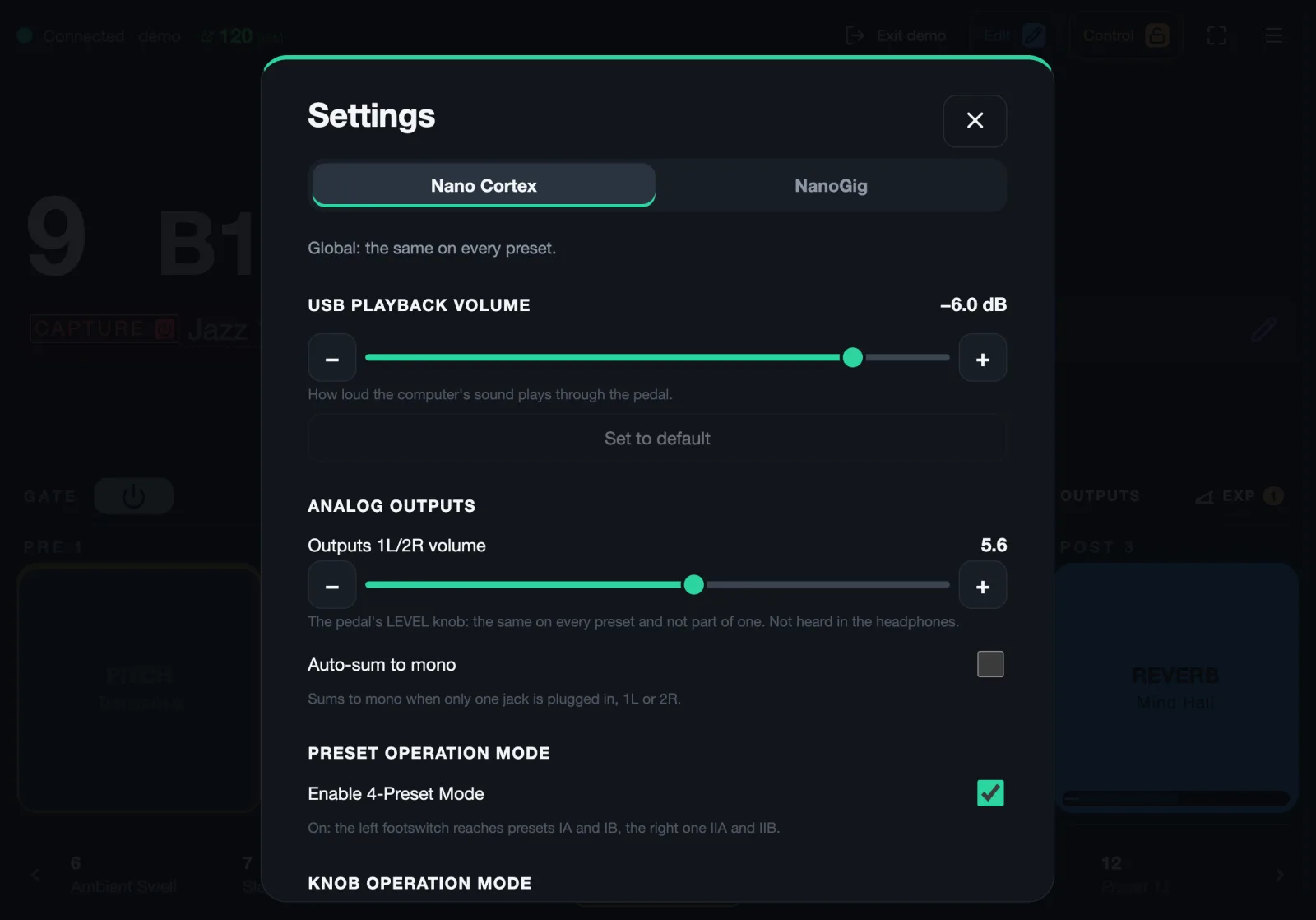
Task: Close the Settings dialog with the X button
Action: click(x=975, y=121)
